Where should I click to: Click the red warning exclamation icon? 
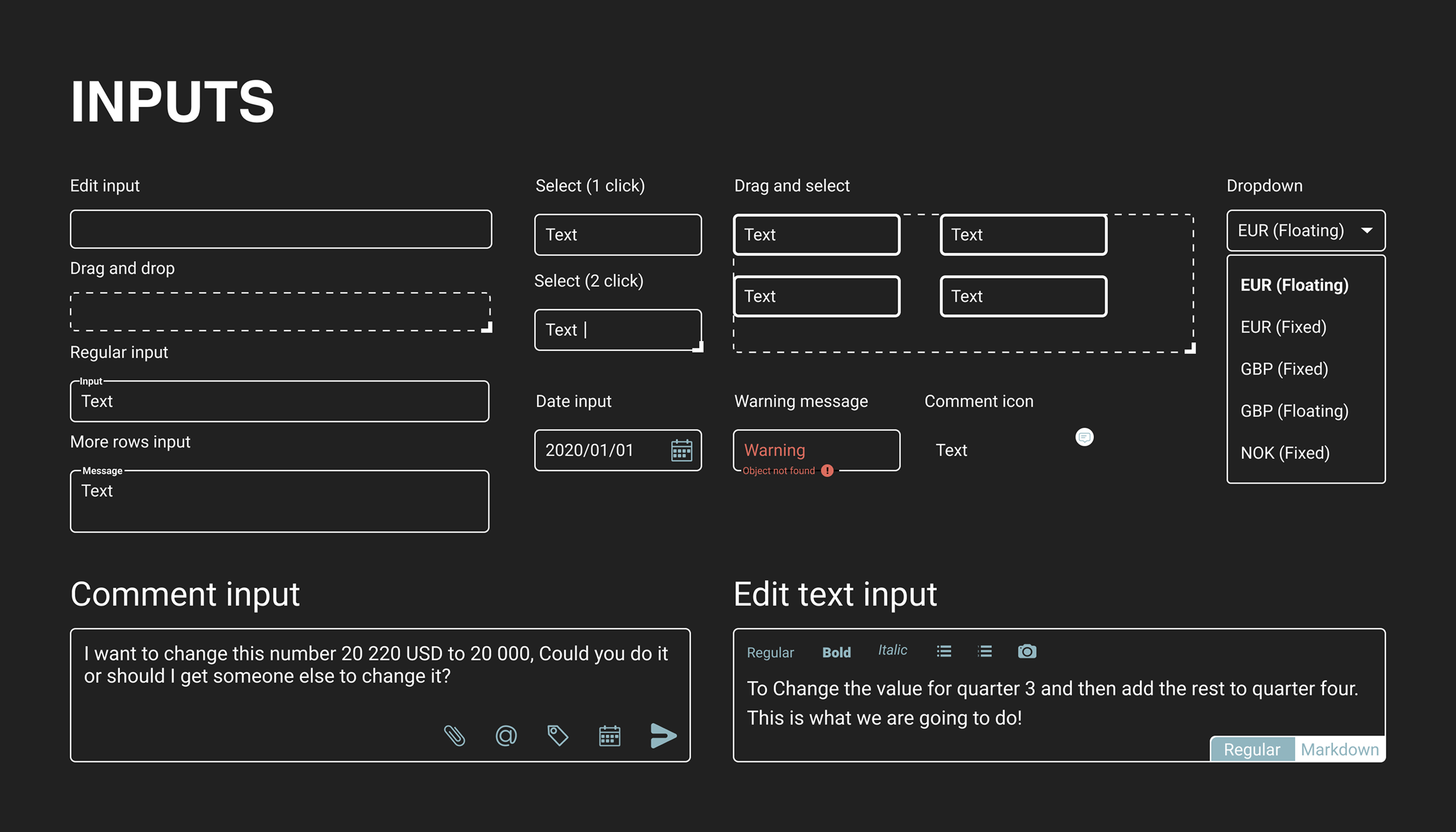tap(827, 471)
